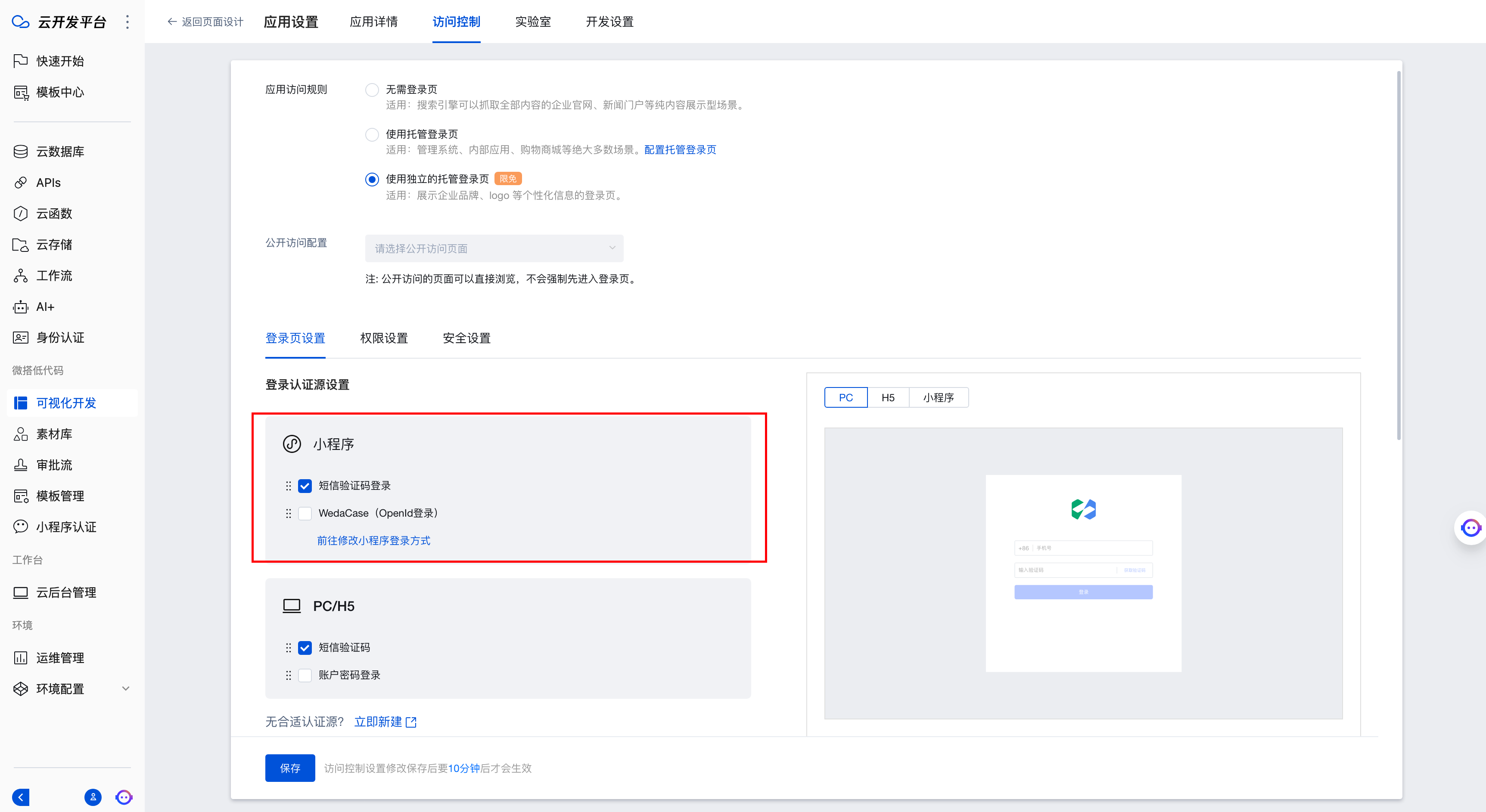Open the three-dot menu beside 云开发平台
Viewport: 1486px width, 812px height.
pos(127,22)
